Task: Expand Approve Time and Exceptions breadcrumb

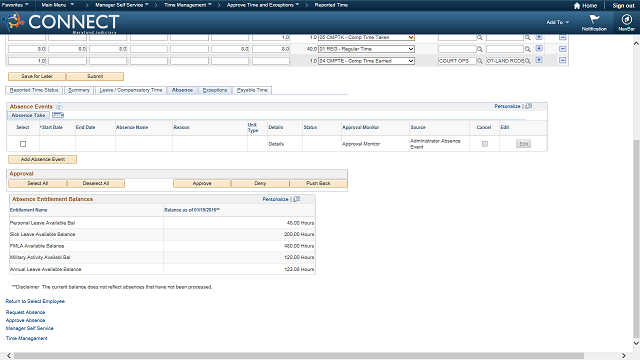Action: (263, 5)
